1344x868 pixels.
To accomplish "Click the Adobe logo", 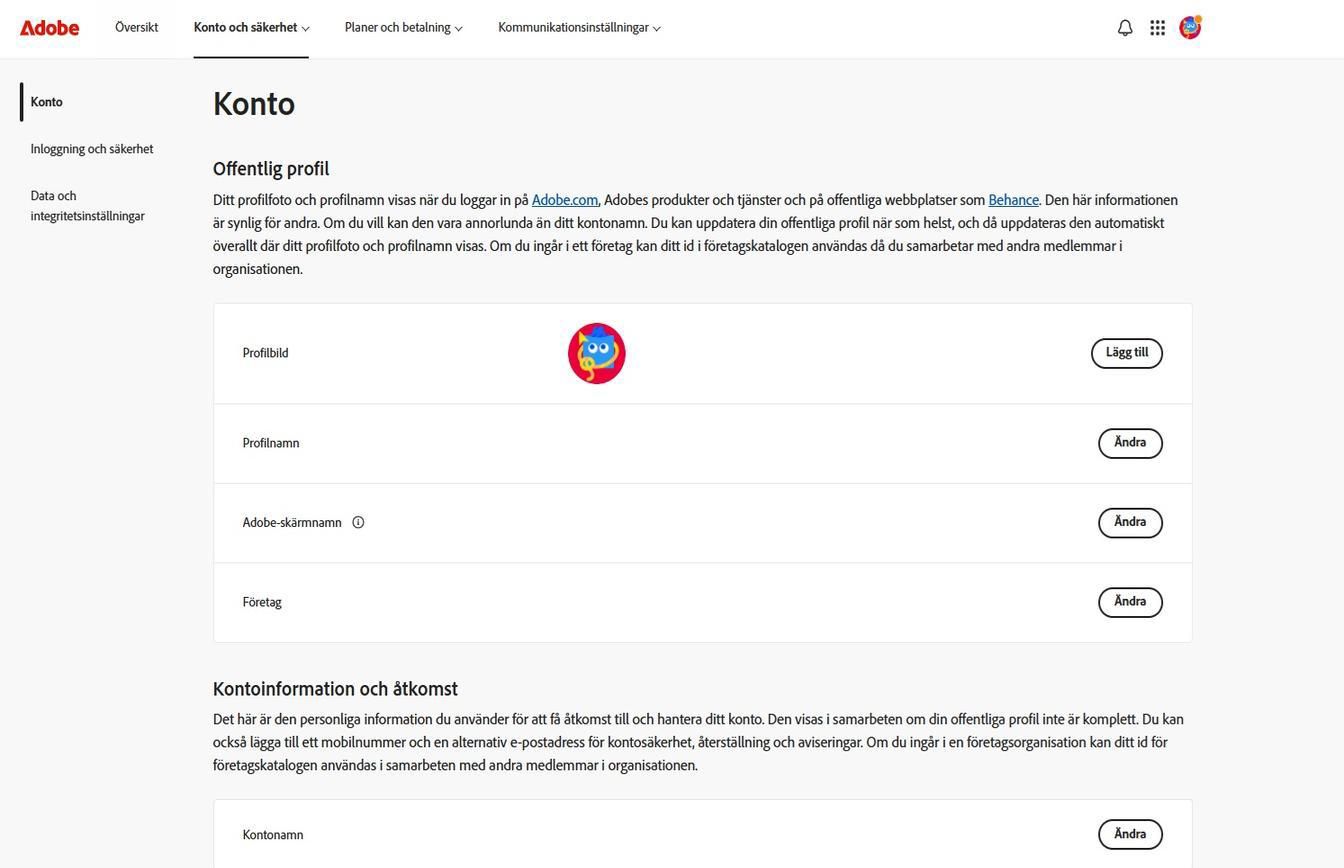I will [x=50, y=28].
